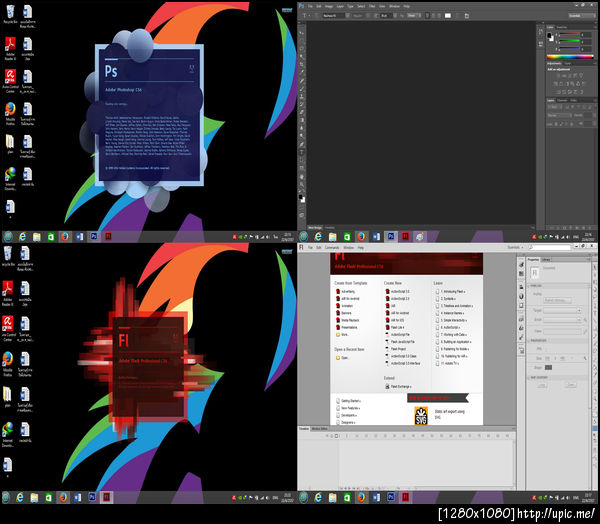
Task: Switch to the Swatches tab in Photoshop
Action: [x=561, y=27]
